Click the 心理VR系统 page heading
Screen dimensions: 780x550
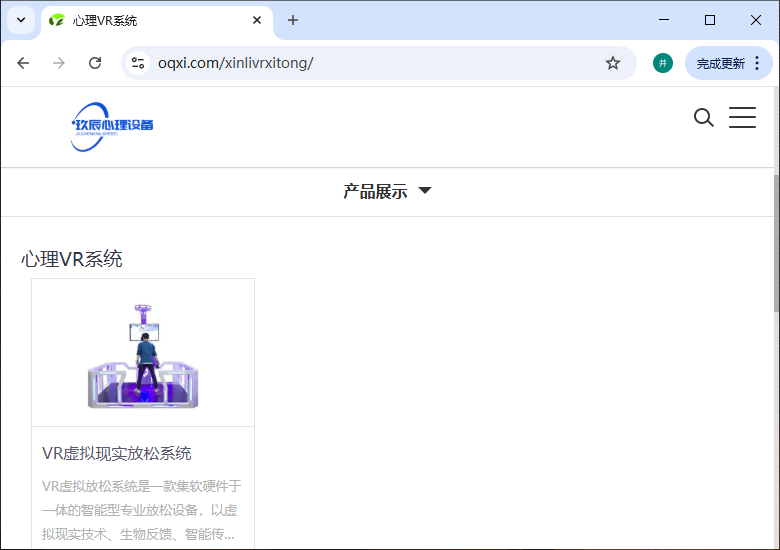pyautogui.click(x=72, y=259)
